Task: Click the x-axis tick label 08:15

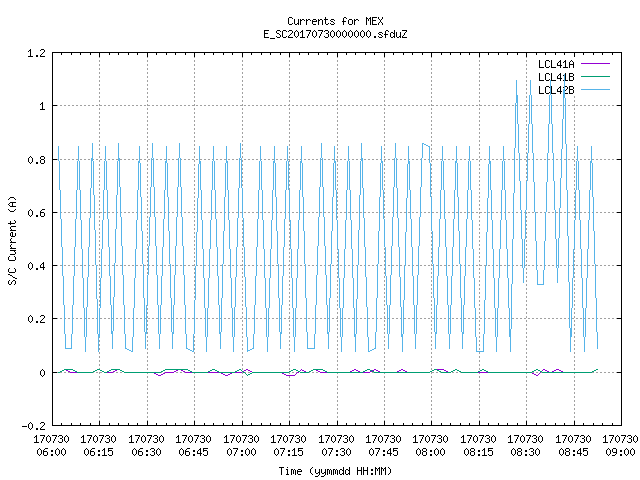Action: coord(478,452)
